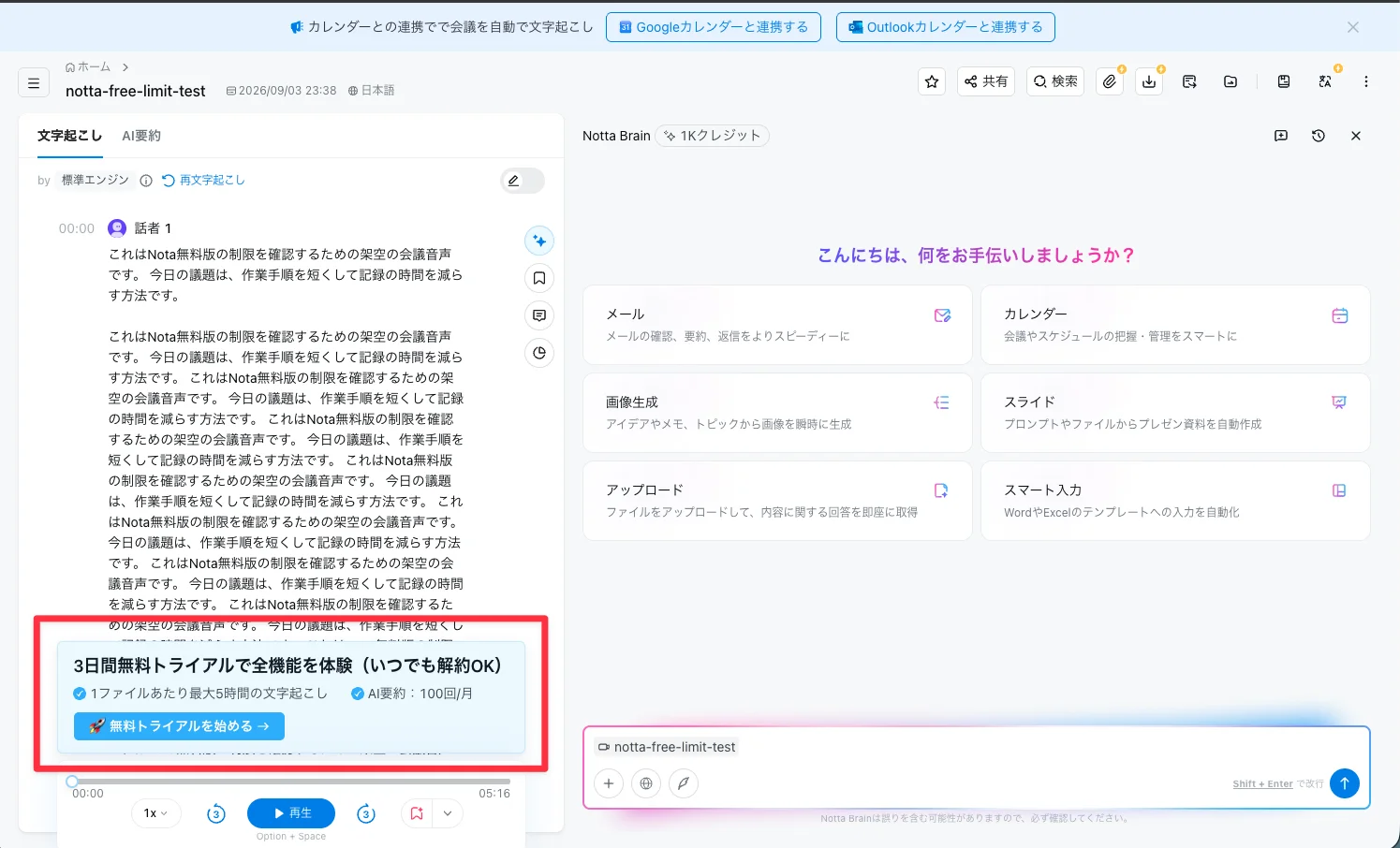Click the 日本語 language label

click(371, 91)
